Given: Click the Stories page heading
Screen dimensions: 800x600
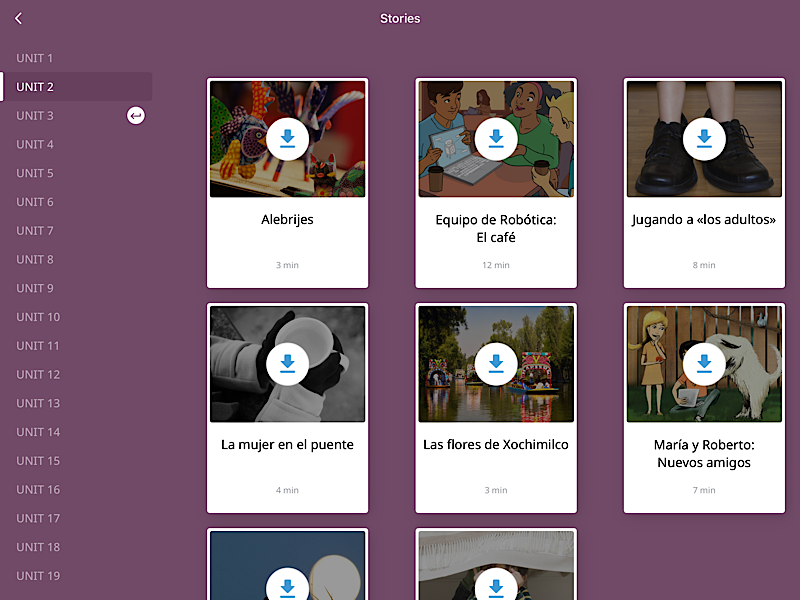Looking at the screenshot, I should point(400,18).
